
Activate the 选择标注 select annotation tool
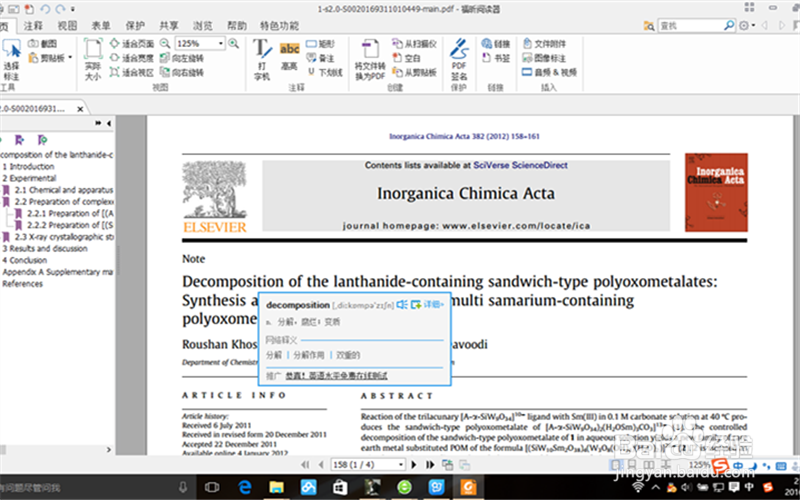[x=11, y=59]
